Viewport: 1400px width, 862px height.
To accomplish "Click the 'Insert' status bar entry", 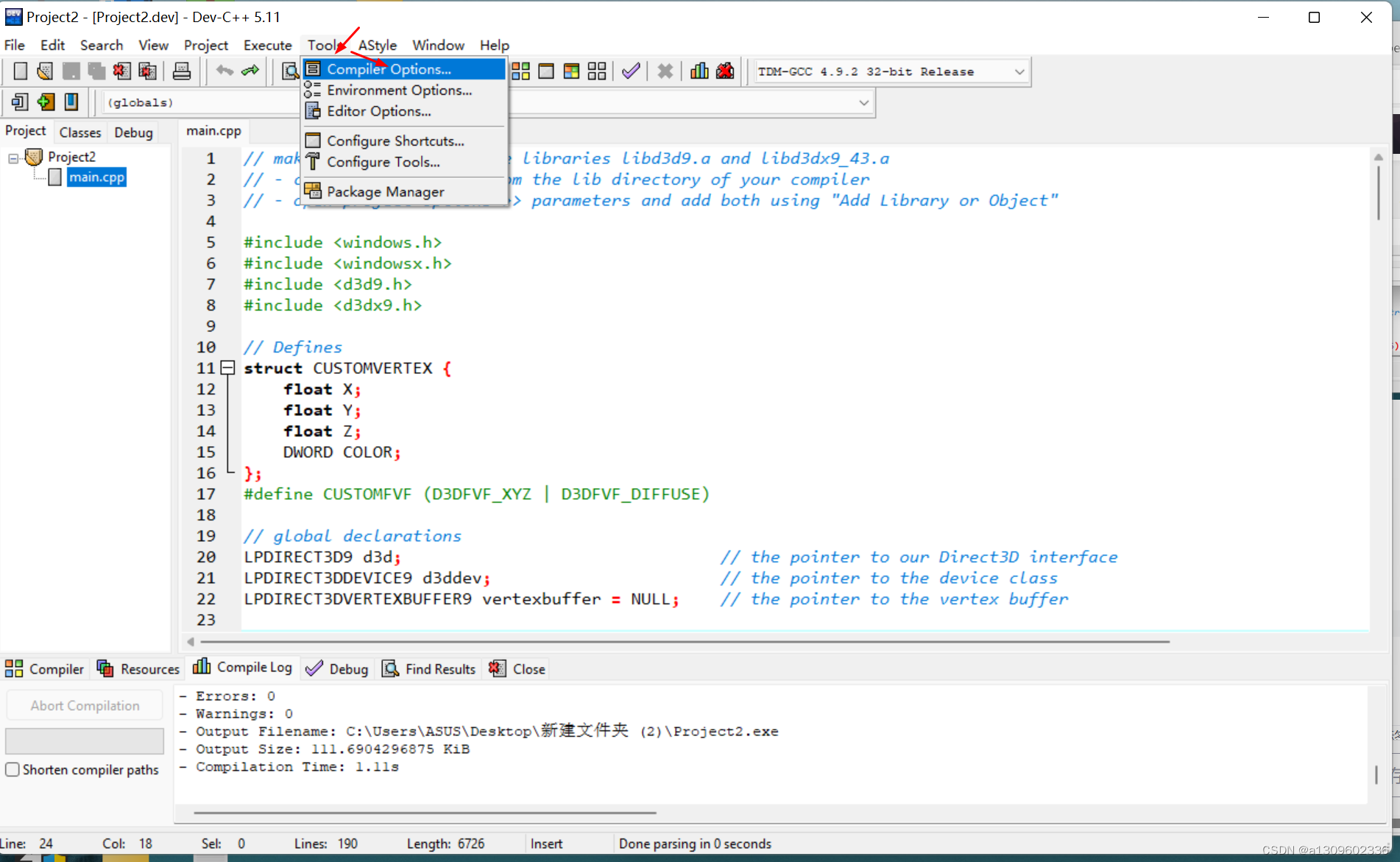I will click(546, 844).
